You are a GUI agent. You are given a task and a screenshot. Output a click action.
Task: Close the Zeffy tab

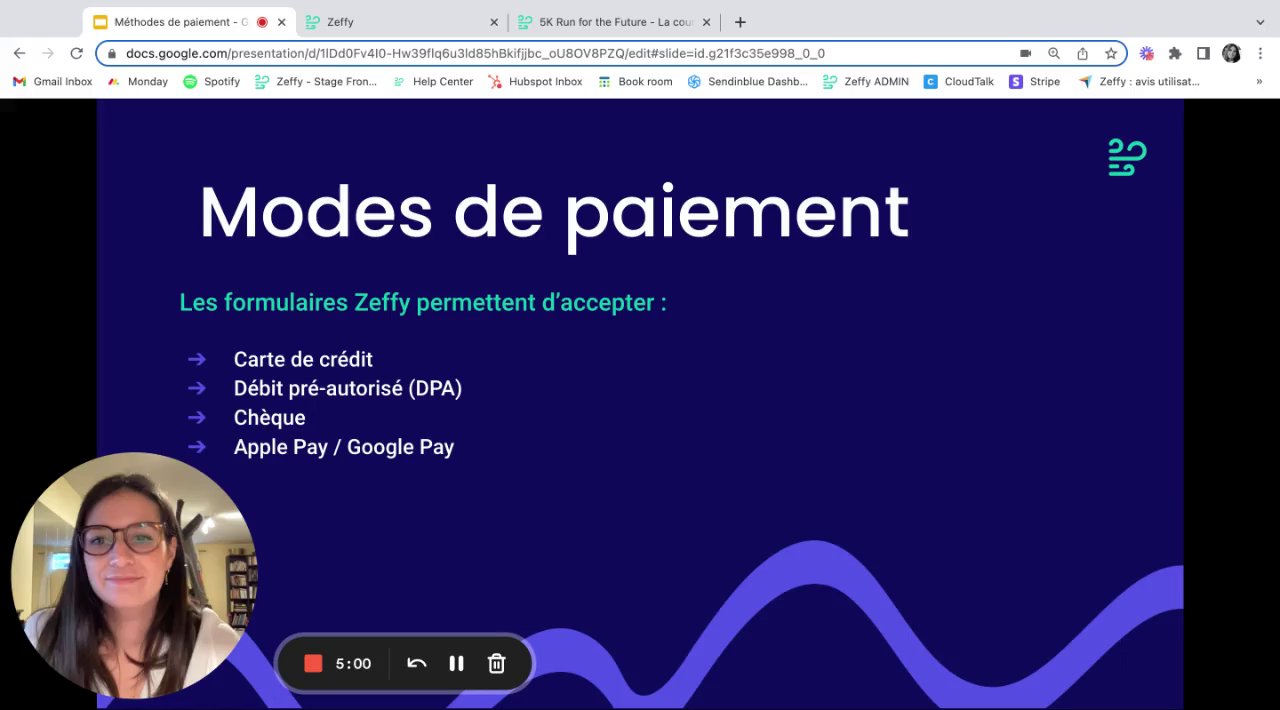pos(494,22)
